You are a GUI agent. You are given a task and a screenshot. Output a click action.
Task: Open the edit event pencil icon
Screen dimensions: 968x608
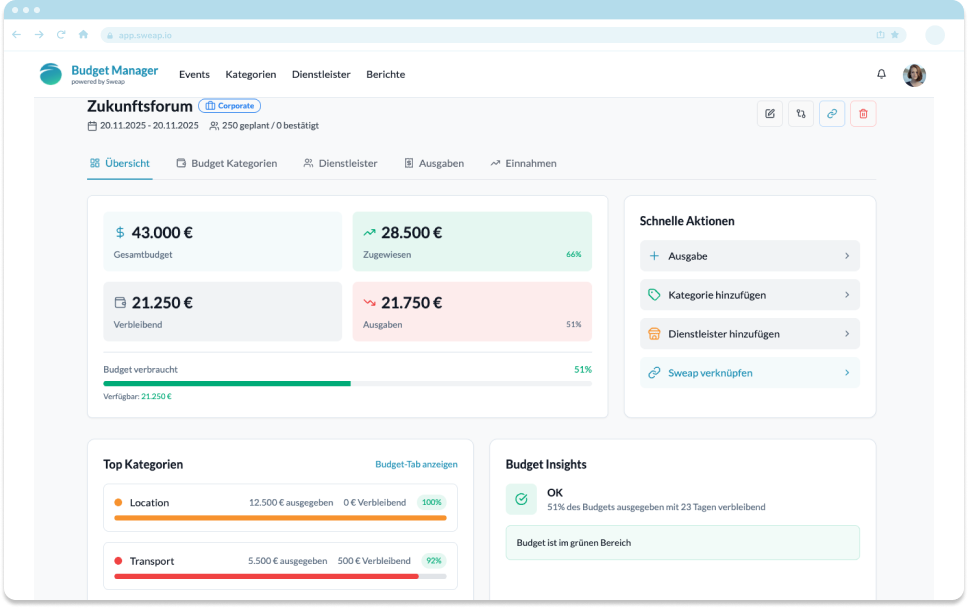click(x=769, y=114)
